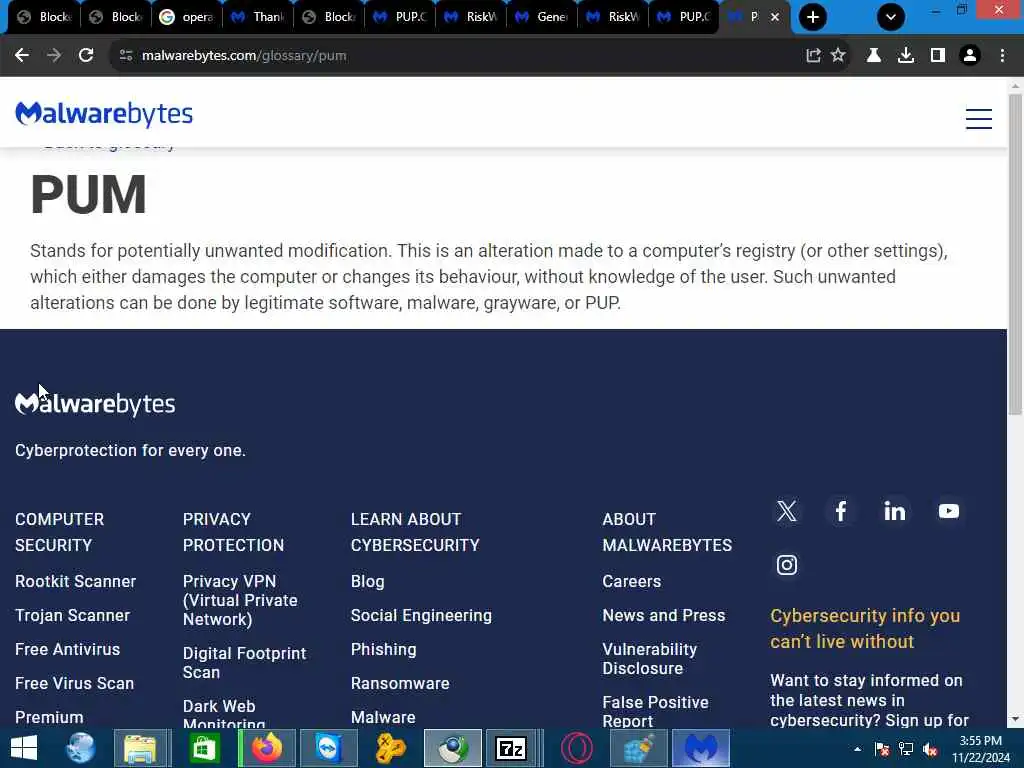Screen dimensions: 1024x768
Task: Bookmark this page with the star icon
Action: tap(838, 56)
